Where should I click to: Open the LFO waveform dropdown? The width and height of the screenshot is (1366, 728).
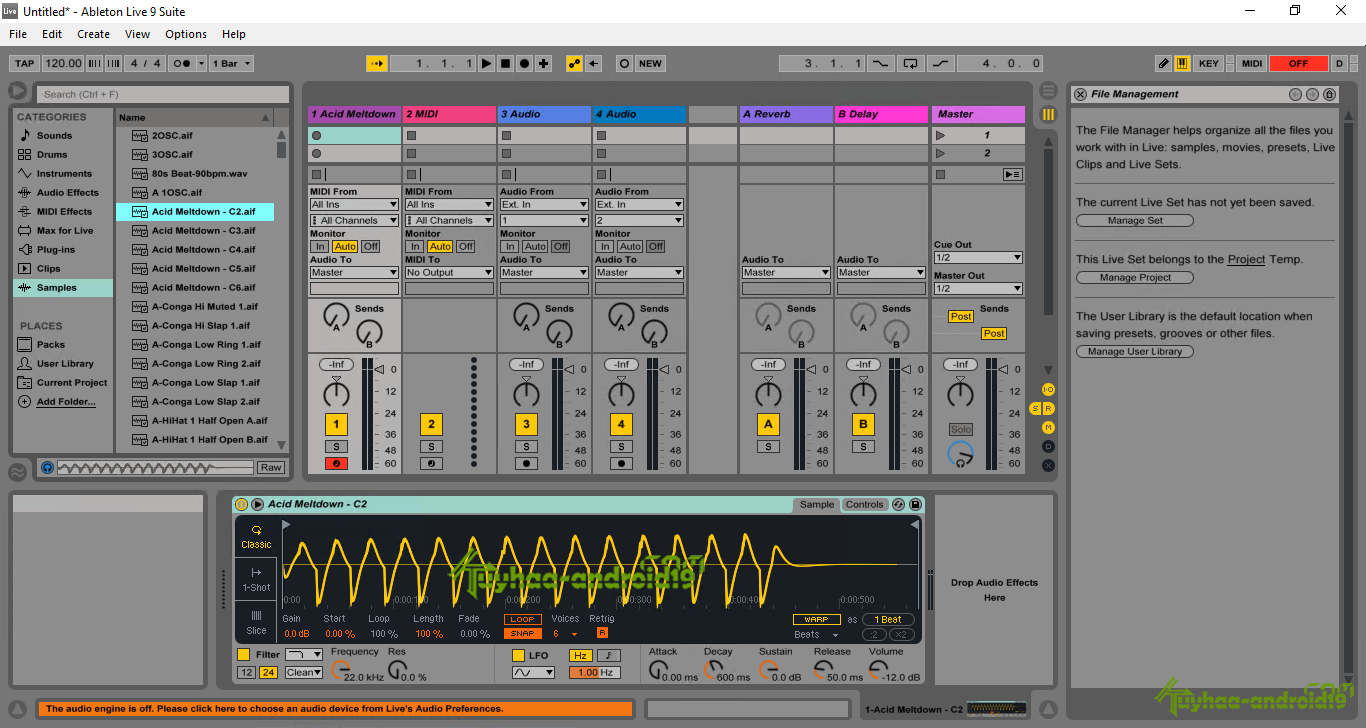533,673
